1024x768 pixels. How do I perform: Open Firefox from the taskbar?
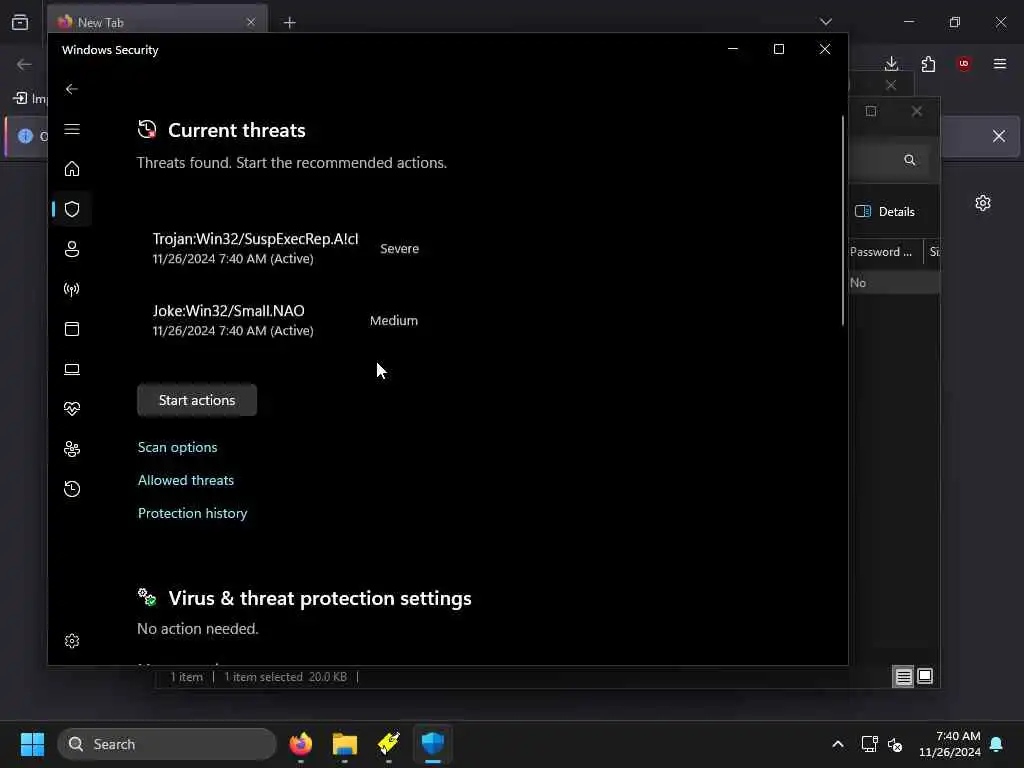[x=300, y=744]
